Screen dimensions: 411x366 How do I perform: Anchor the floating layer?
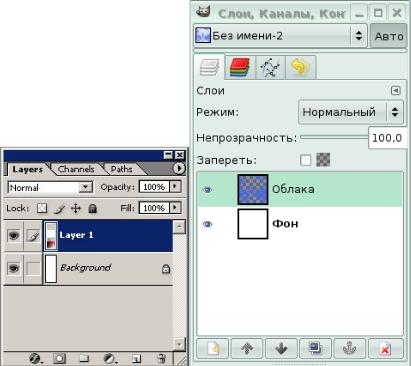click(350, 349)
